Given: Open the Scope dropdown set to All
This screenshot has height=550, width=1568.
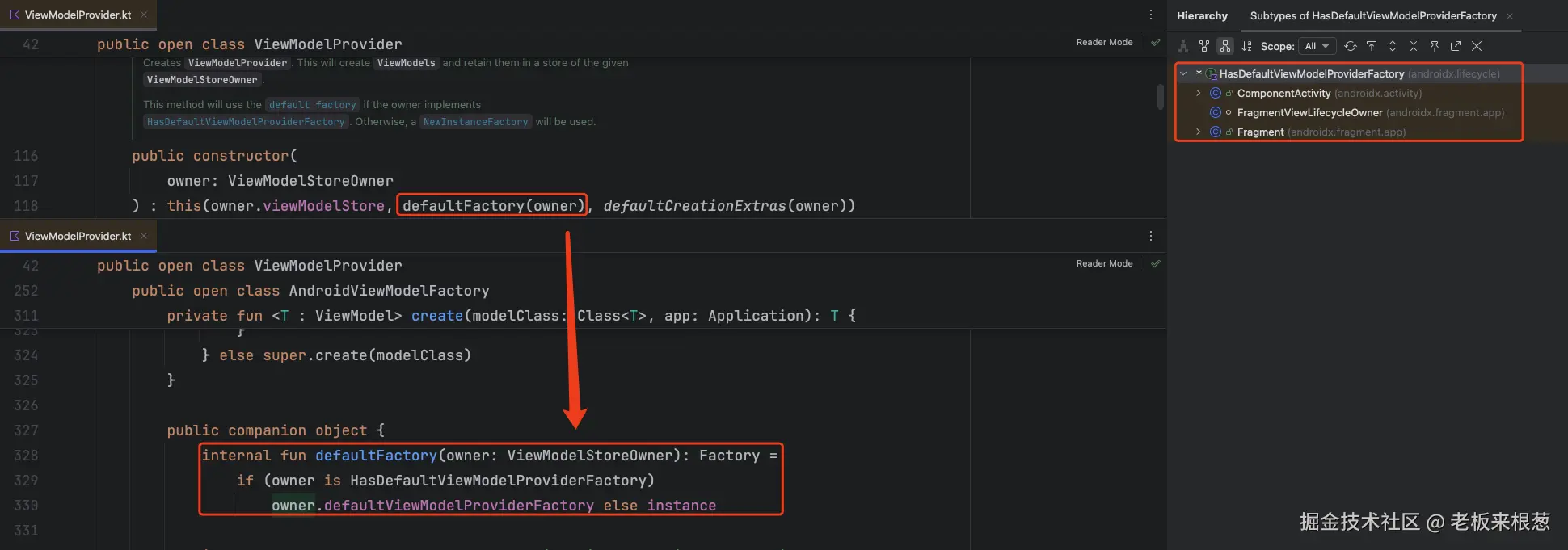Looking at the screenshot, I should tap(1317, 46).
